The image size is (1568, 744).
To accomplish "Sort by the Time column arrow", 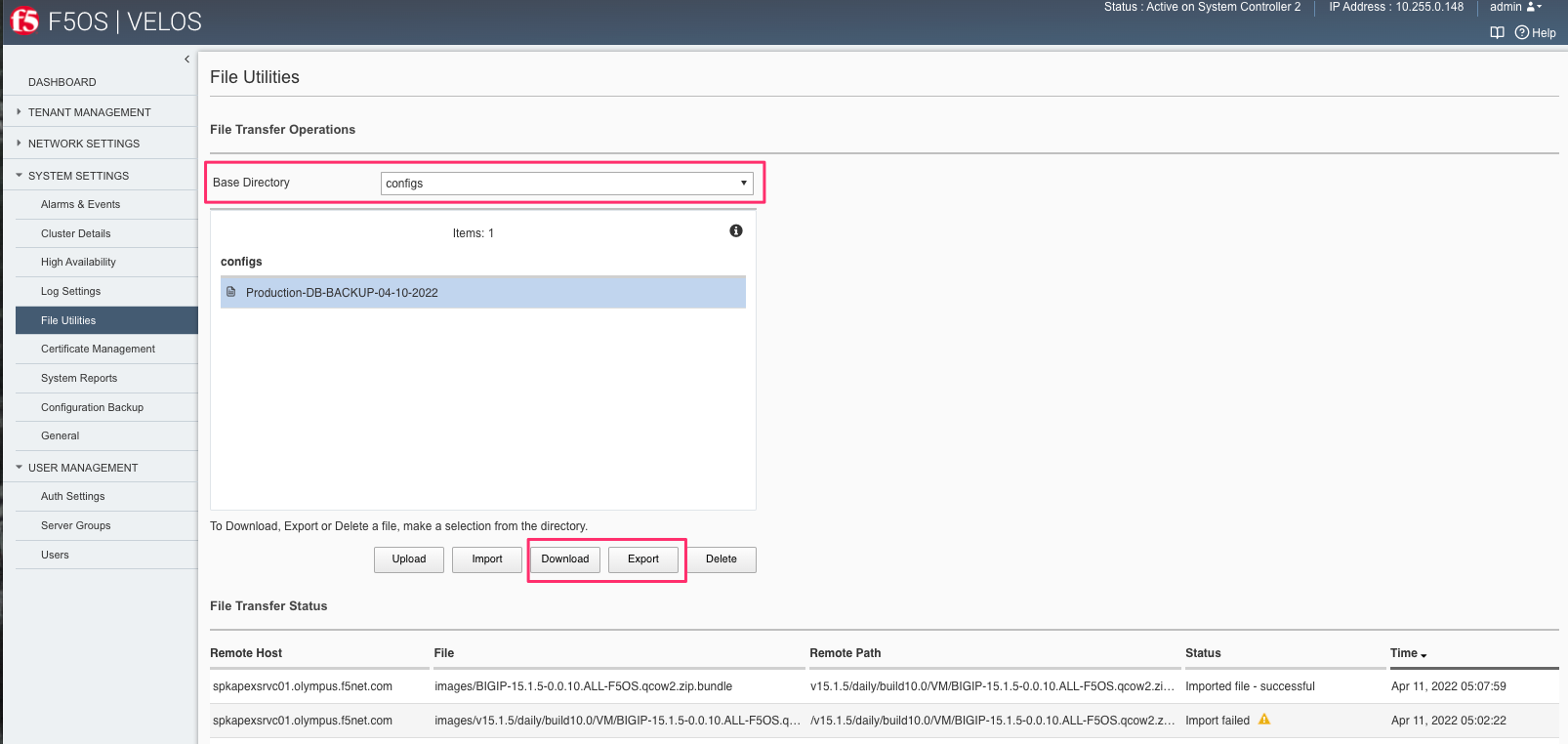I will (1424, 655).
